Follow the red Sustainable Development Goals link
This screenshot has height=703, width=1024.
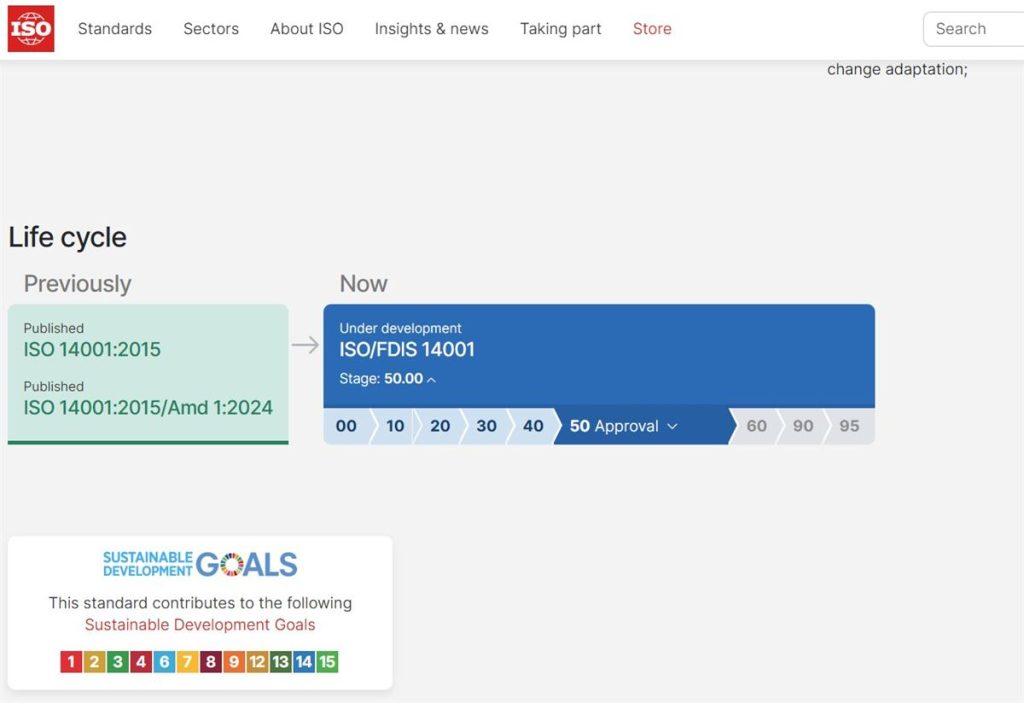(200, 625)
